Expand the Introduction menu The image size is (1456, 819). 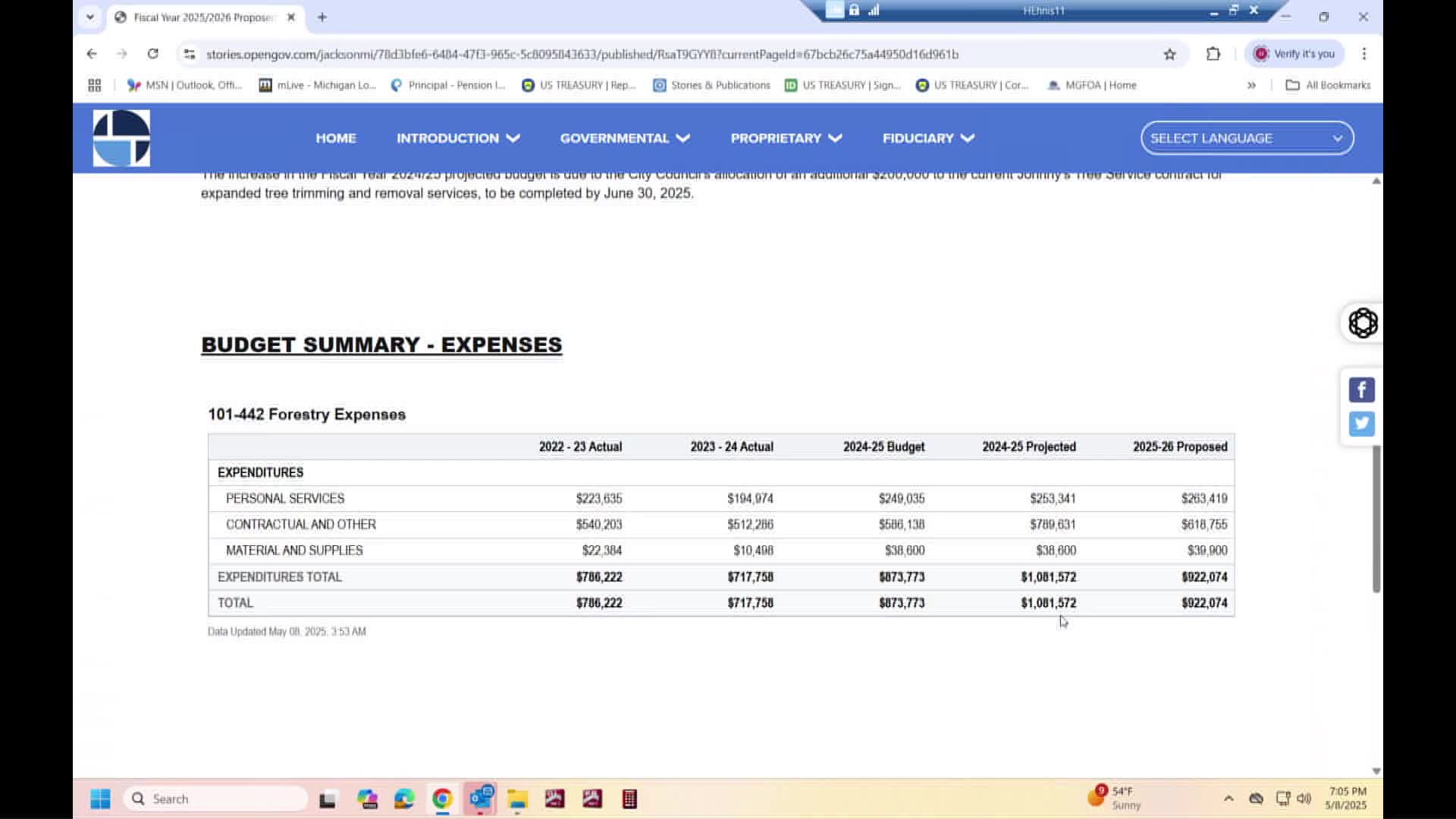(458, 138)
